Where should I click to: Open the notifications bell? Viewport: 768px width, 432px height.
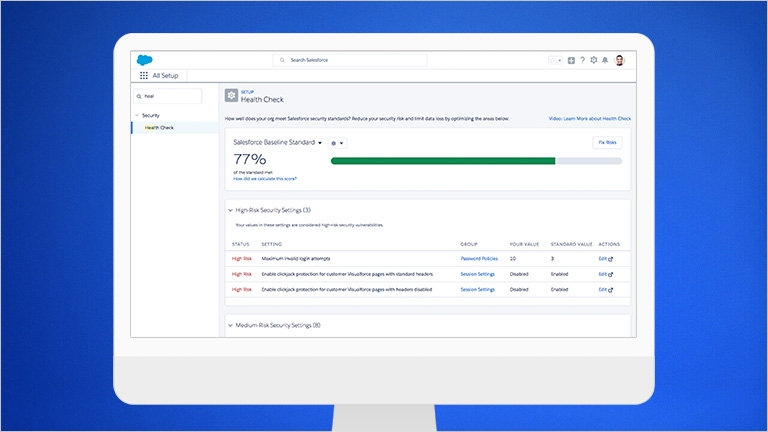click(x=605, y=60)
